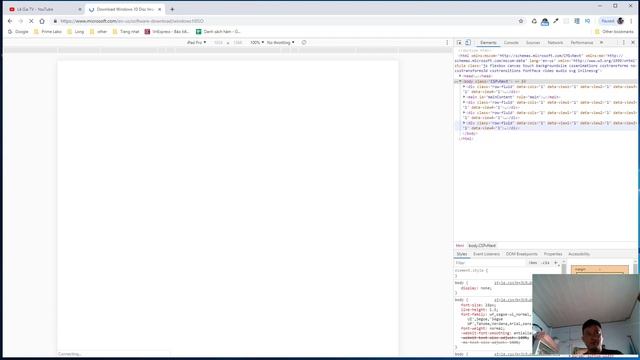Add new style rule with plus icon
This screenshot has width=640, height=360.
[556, 263]
